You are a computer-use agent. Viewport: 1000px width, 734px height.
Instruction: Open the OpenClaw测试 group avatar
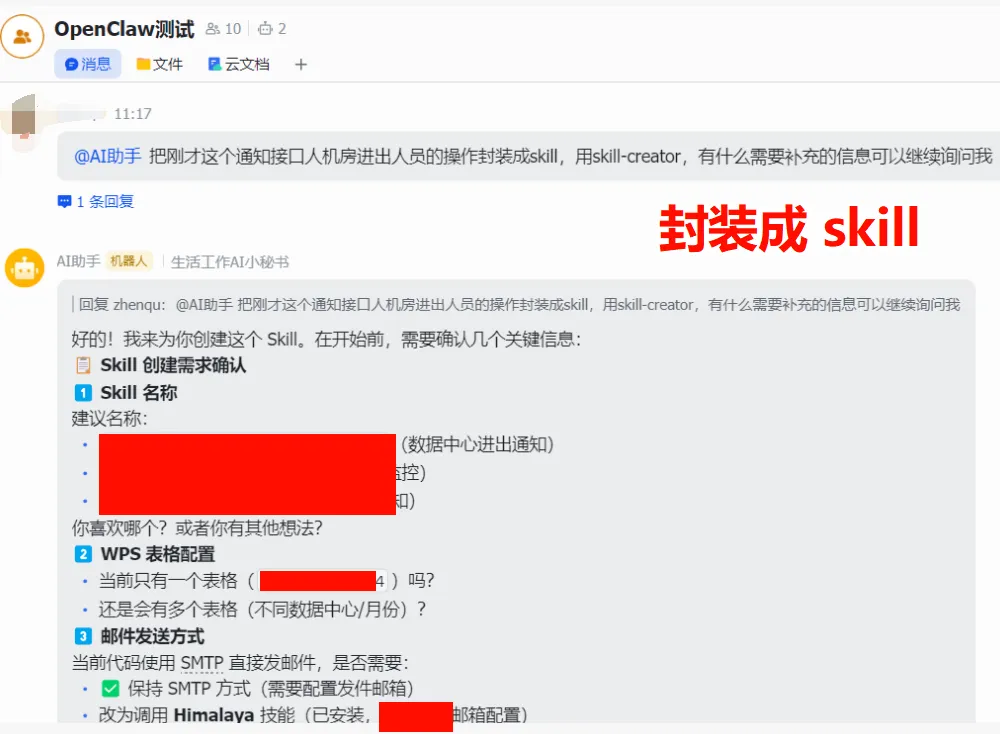point(22,36)
